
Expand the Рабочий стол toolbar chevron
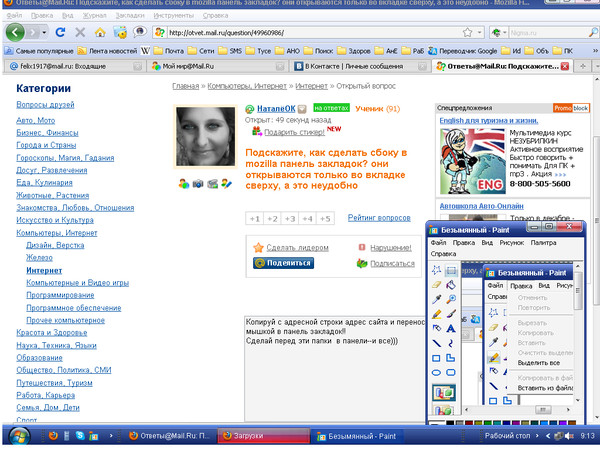tap(537, 436)
